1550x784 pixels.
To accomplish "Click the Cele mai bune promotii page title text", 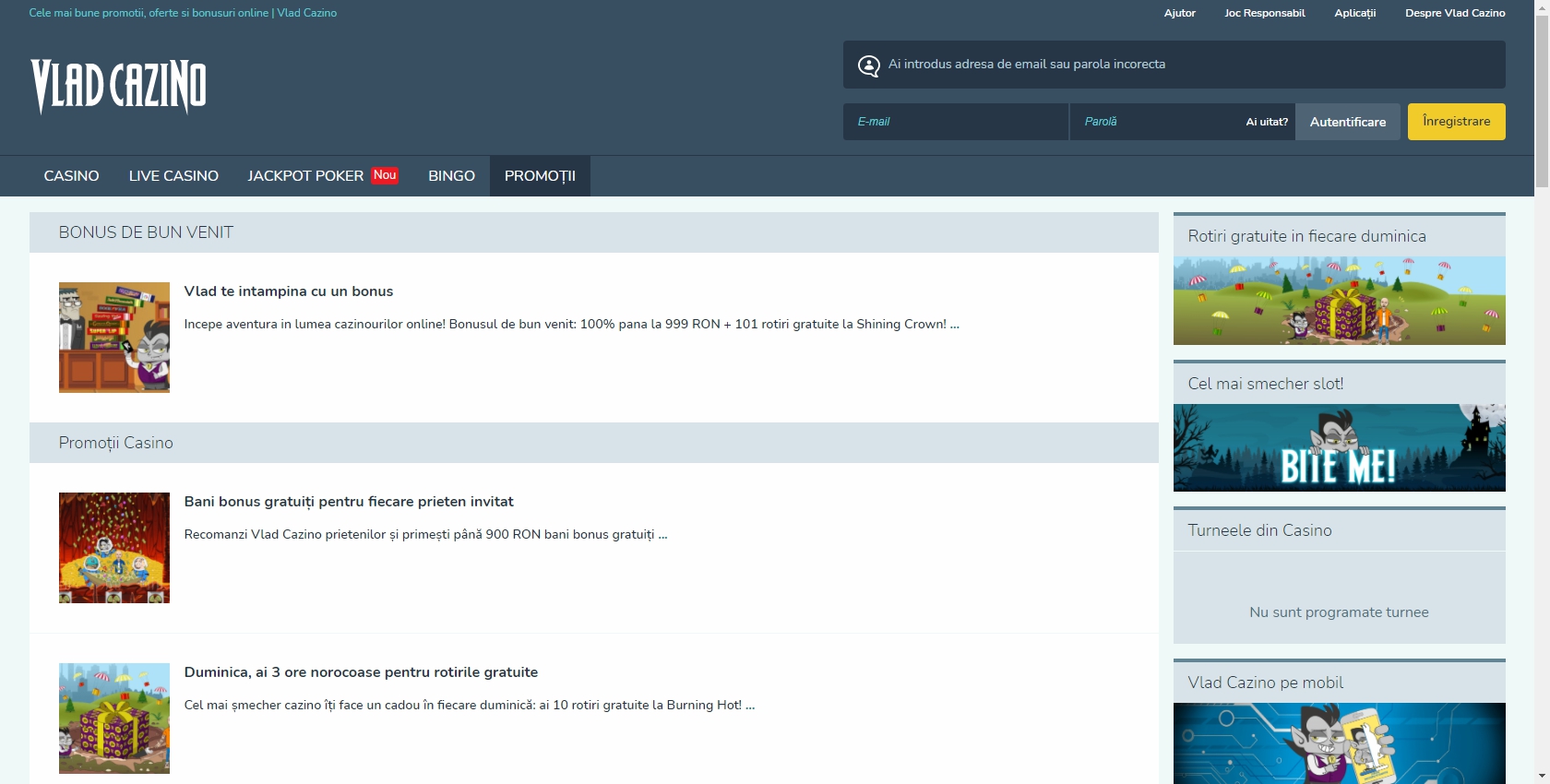I will pos(183,13).
